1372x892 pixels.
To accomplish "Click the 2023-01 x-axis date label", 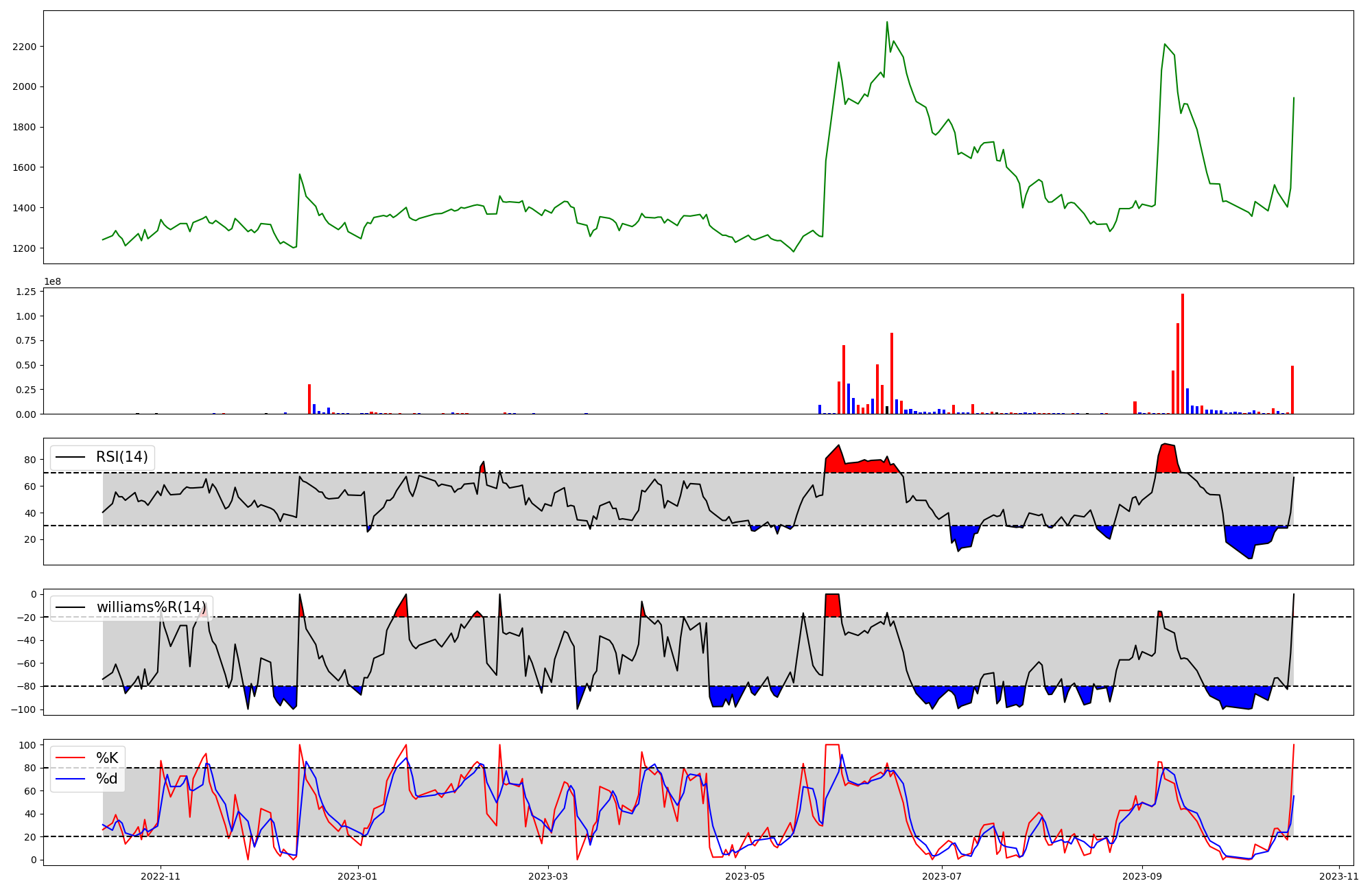I will [x=358, y=876].
